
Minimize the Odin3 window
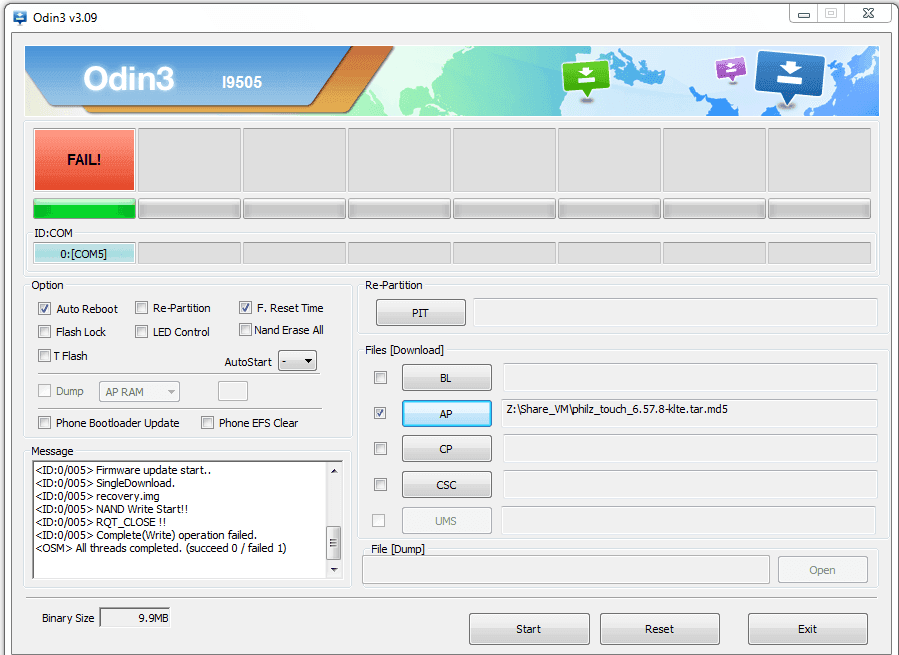click(x=804, y=14)
